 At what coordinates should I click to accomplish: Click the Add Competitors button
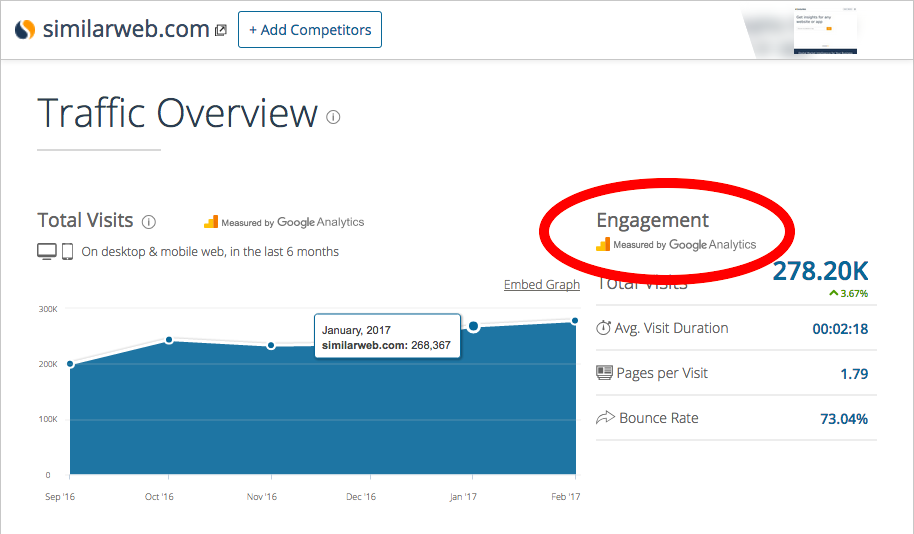(310, 30)
